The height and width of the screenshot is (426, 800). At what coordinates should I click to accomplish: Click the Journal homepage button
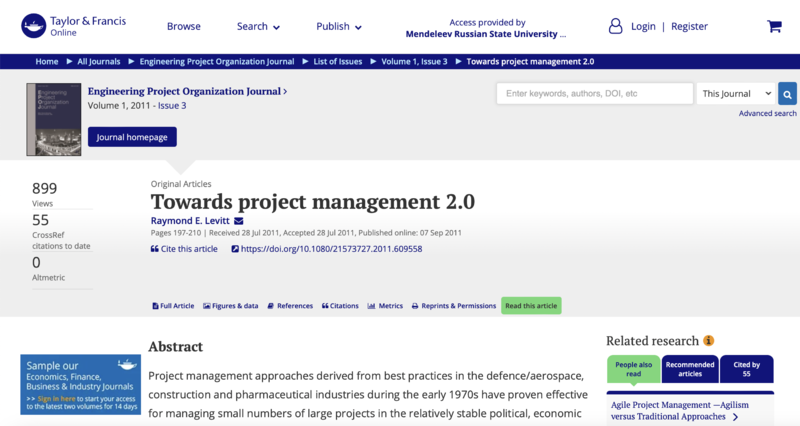[132, 137]
